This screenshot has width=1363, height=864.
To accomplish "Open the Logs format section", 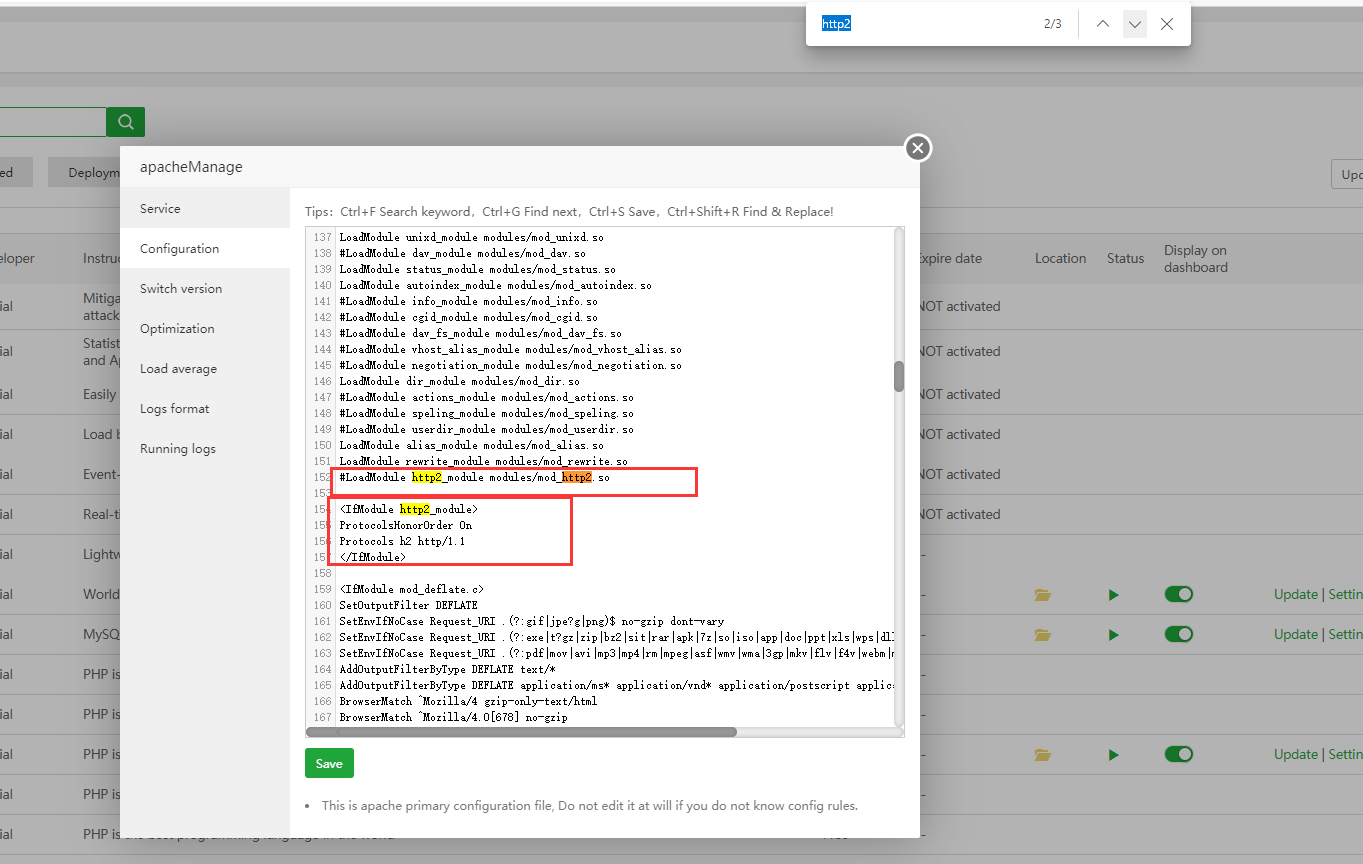I will [205, 408].
